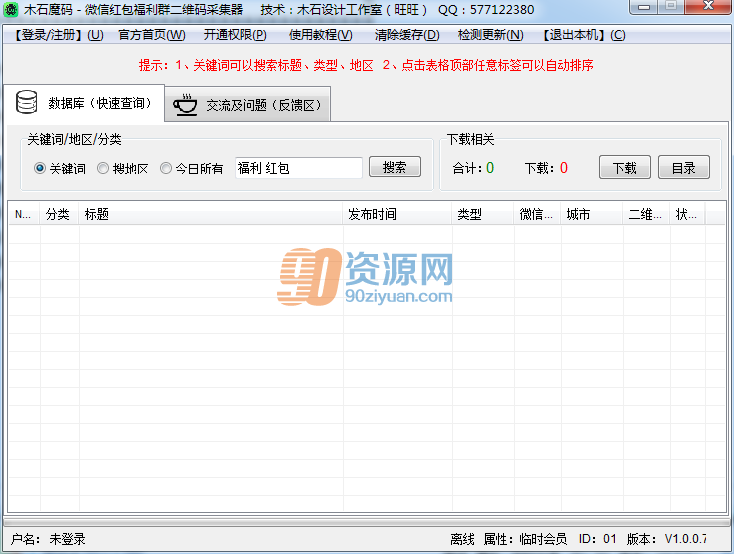The height and width of the screenshot is (554, 734).
Task: Close the window with the red X
Action: (x=708, y=7)
